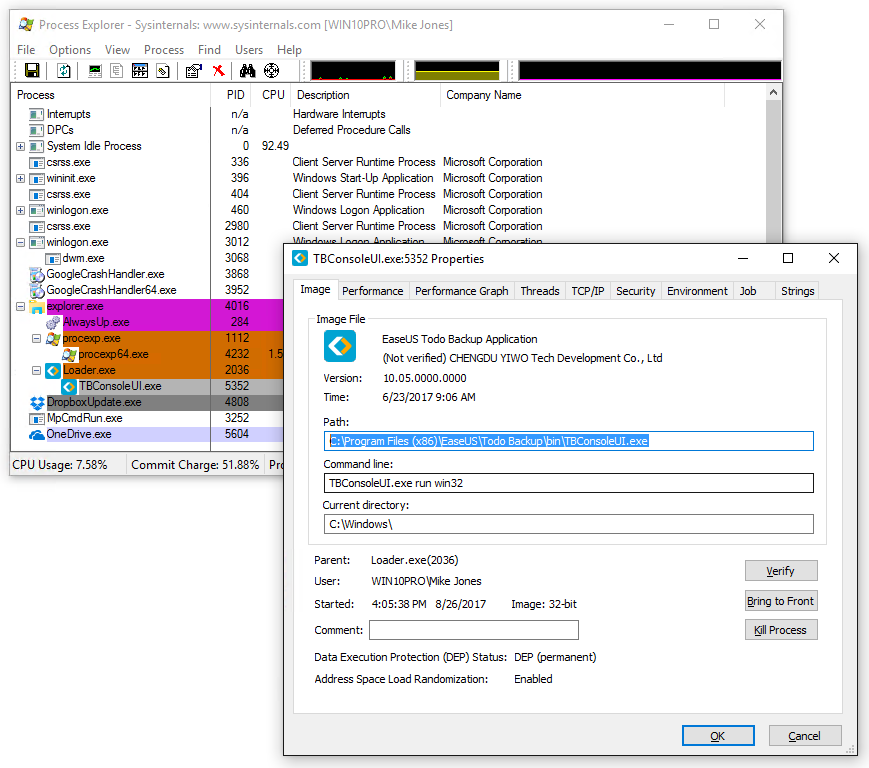The image size is (869, 768).
Task: Click the CPU usage mini graph
Action: pyautogui.click(x=353, y=71)
